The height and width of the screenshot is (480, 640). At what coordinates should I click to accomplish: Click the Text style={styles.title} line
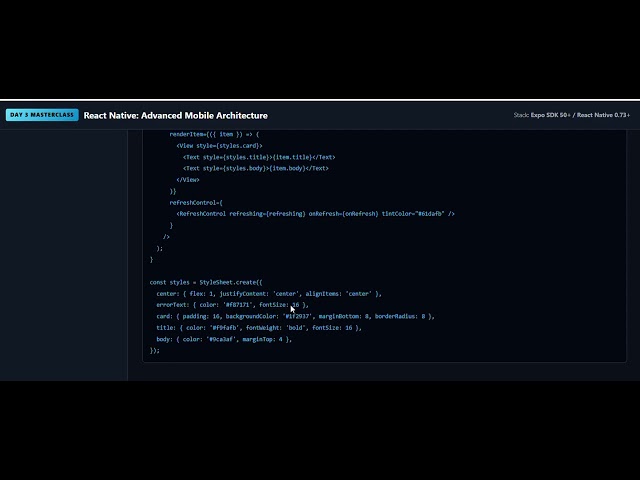pyautogui.click(x=259, y=157)
